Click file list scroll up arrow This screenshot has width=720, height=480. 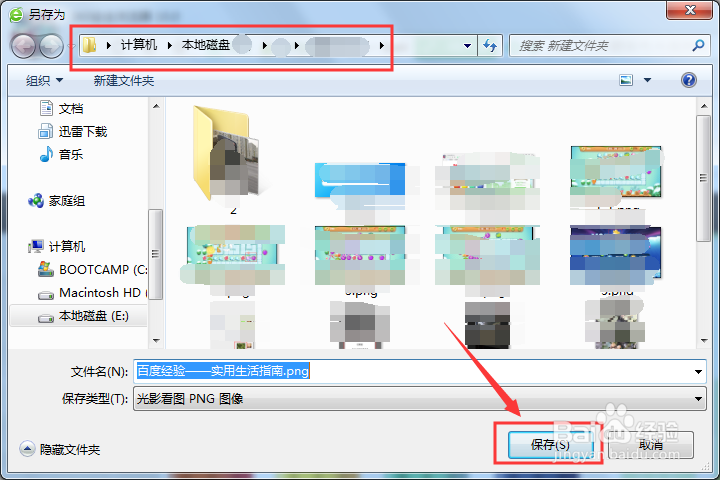[x=703, y=106]
